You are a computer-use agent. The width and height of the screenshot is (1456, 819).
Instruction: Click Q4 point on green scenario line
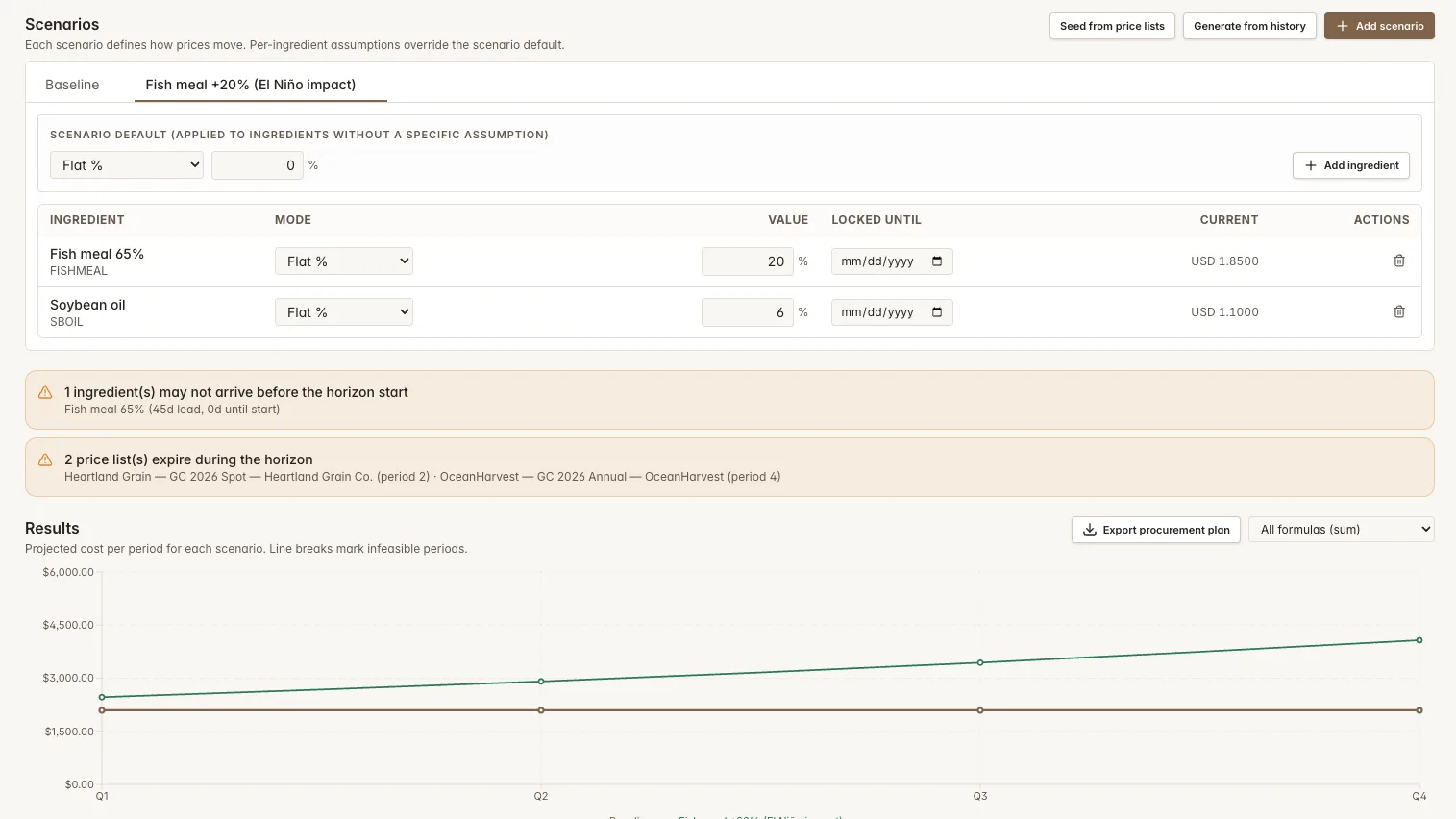click(x=1419, y=640)
